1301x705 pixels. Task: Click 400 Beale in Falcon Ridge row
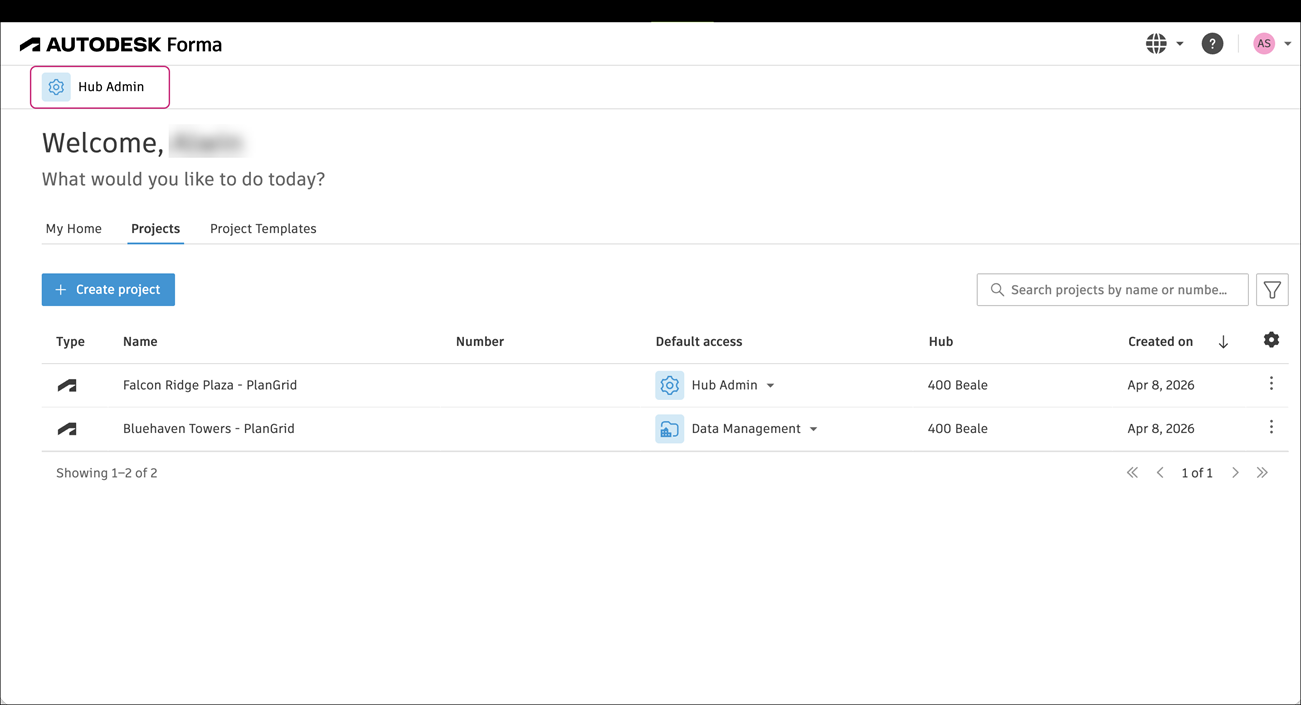[957, 385]
